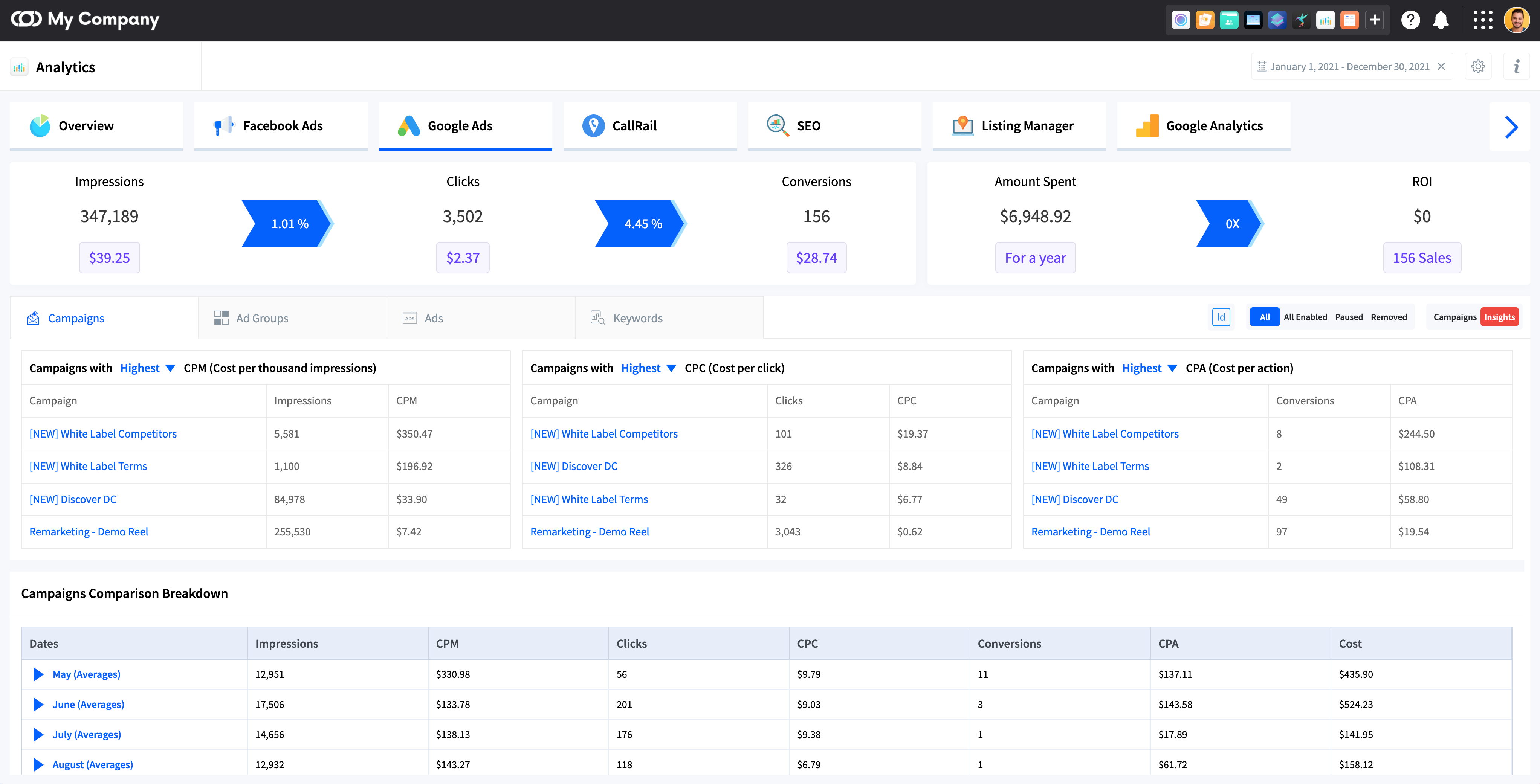Toggle the Id display button
The width and height of the screenshot is (1540, 784).
pyautogui.click(x=1221, y=317)
